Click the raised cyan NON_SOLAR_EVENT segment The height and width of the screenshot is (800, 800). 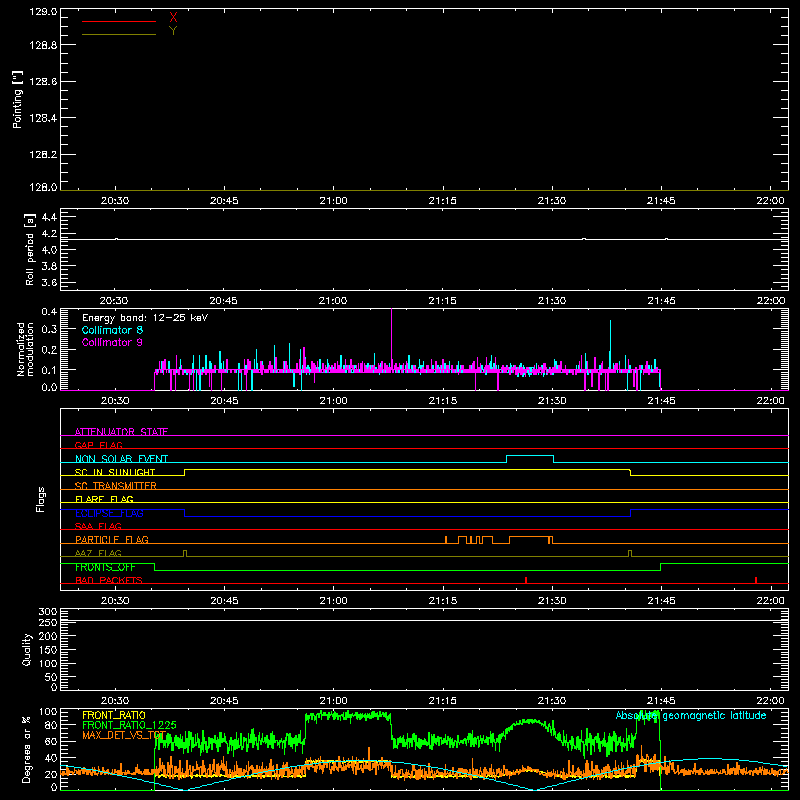[x=530, y=456]
